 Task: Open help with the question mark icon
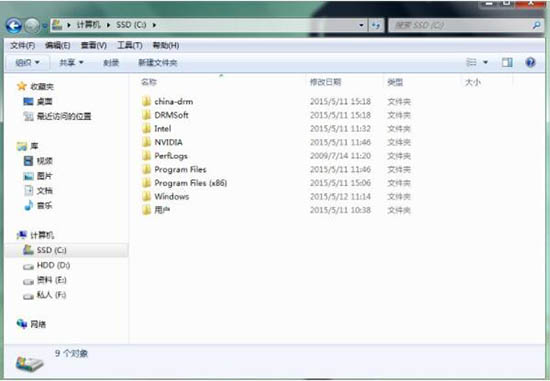tap(530, 62)
